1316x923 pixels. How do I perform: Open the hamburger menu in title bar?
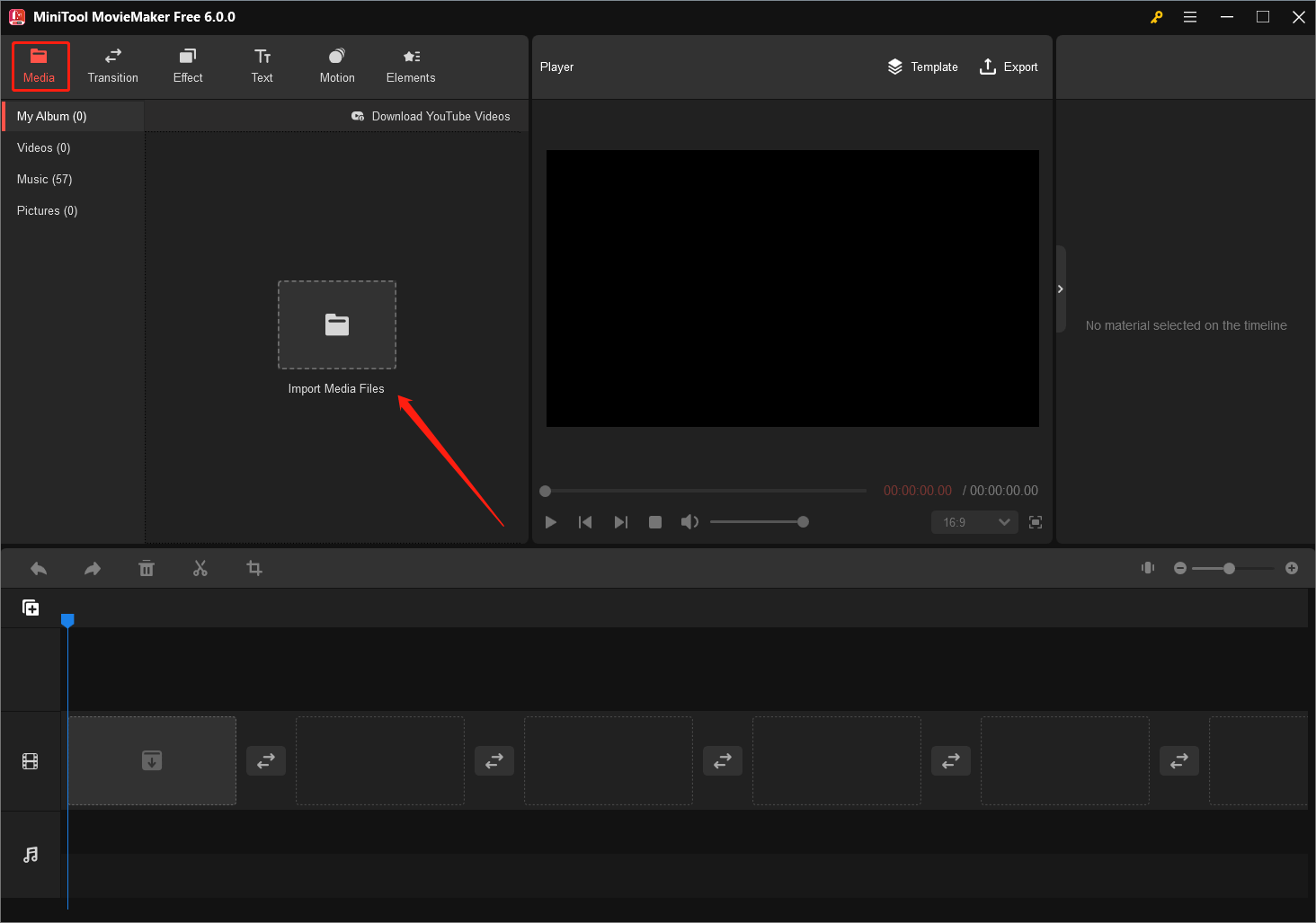(x=1190, y=17)
